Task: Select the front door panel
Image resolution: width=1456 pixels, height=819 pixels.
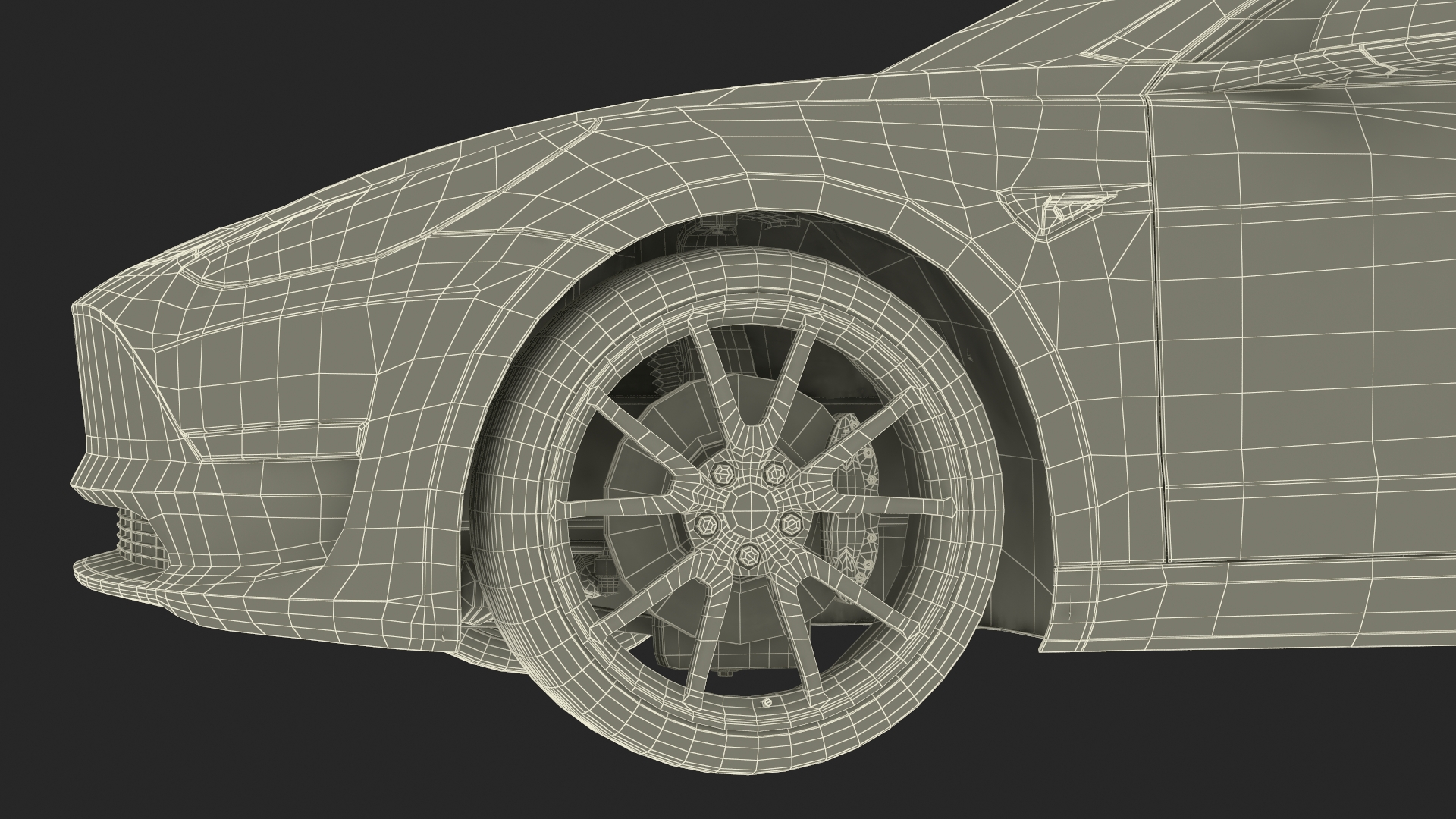Action: tap(1304, 326)
